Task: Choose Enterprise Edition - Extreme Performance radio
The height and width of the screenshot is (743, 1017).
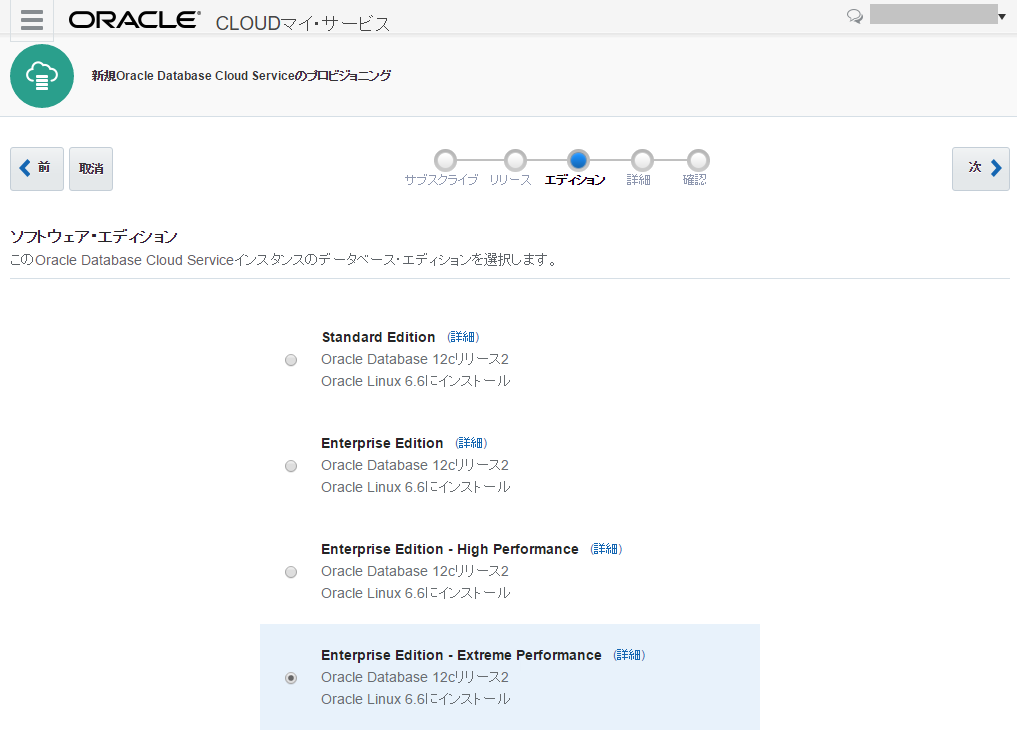Action: point(291,678)
